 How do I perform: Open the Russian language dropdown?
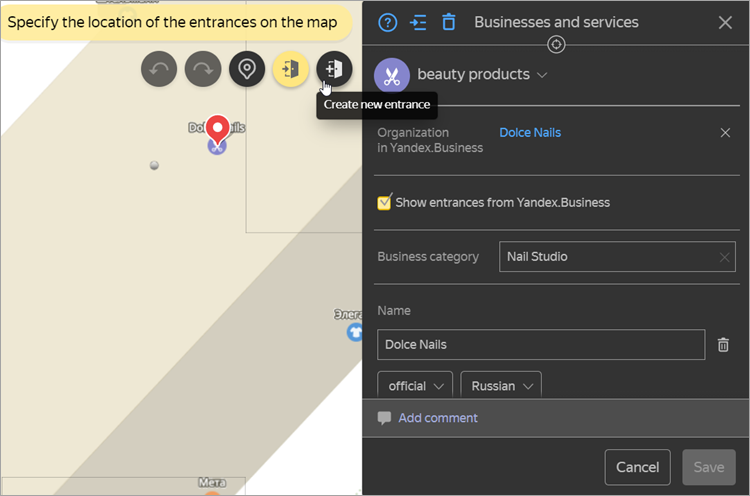(501, 386)
